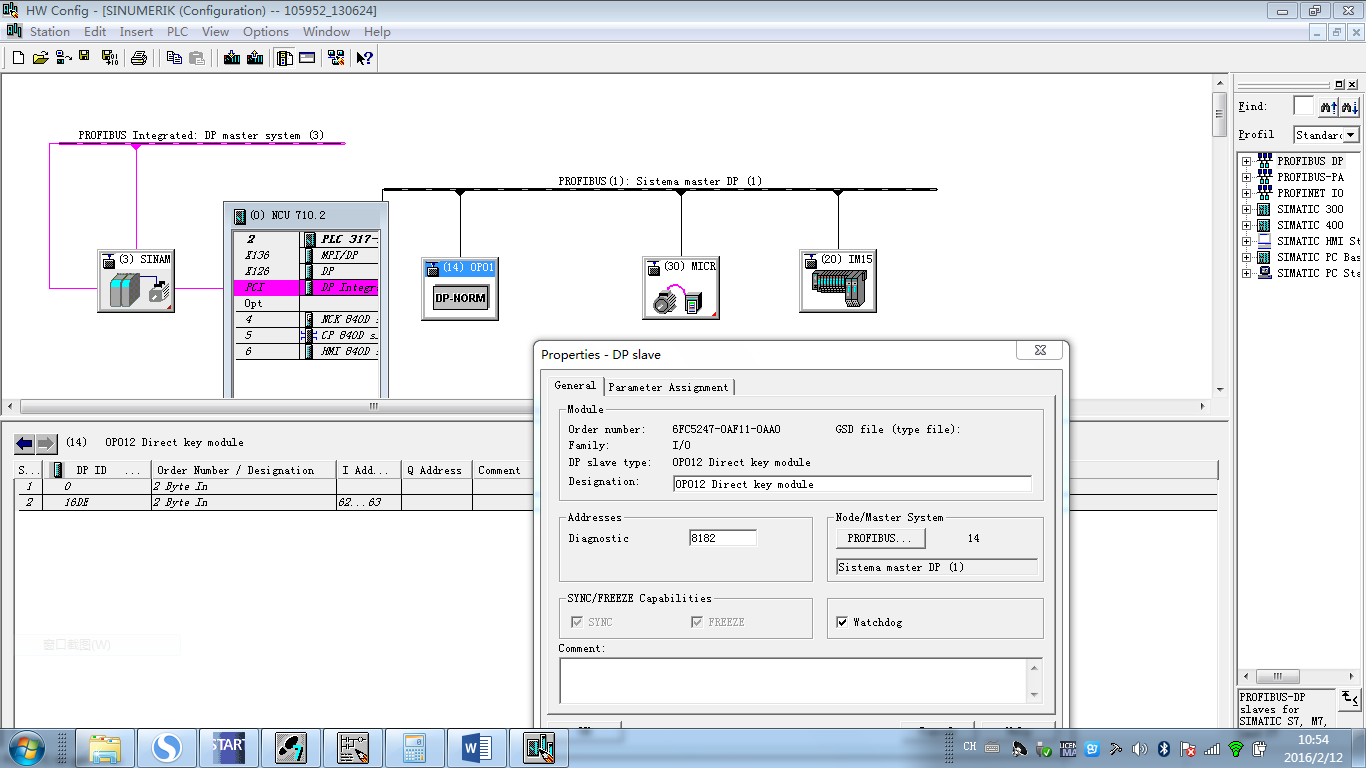Click the Diagnostic address field

(723, 538)
